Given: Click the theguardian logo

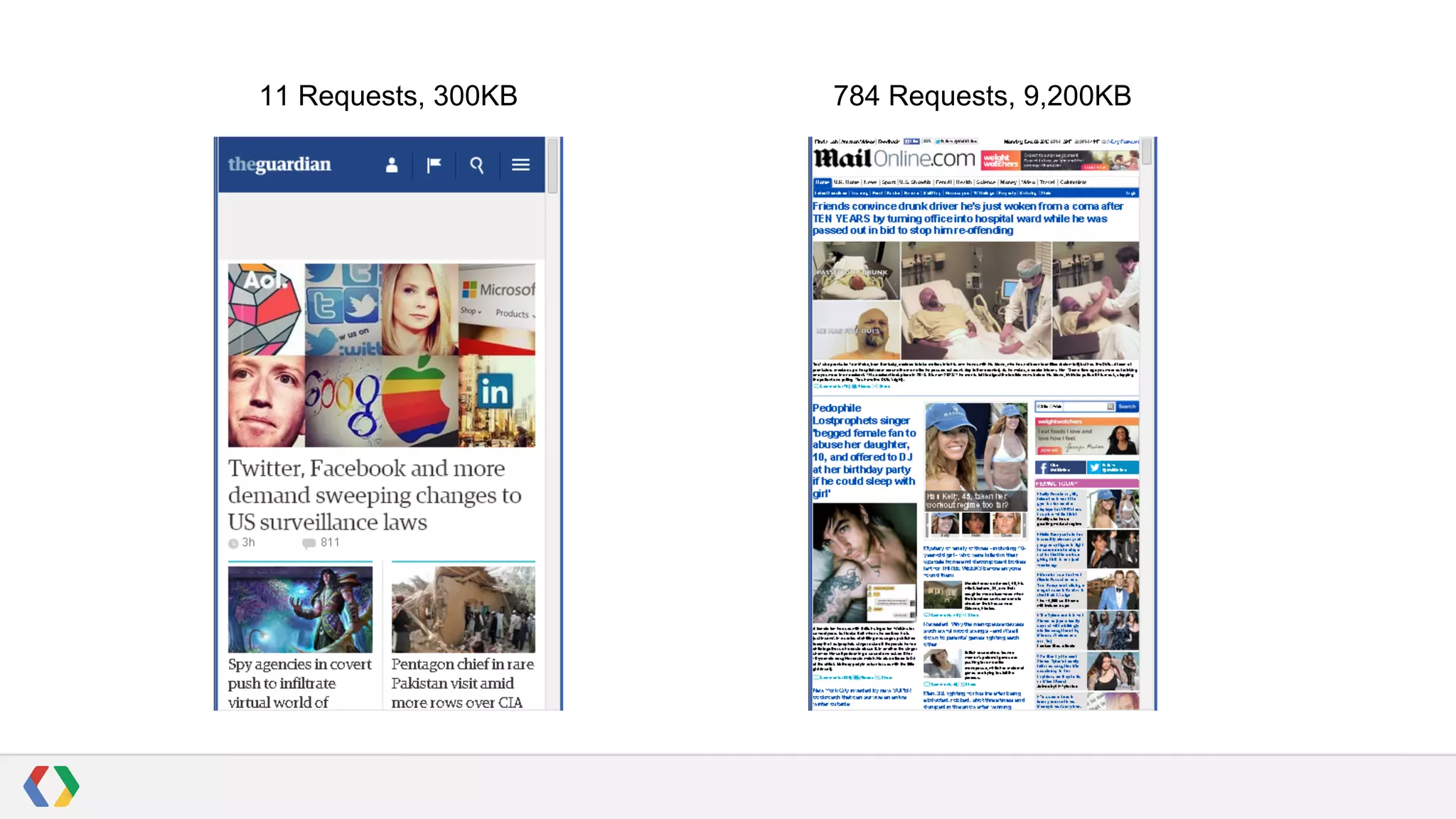Looking at the screenshot, I should pyautogui.click(x=279, y=164).
